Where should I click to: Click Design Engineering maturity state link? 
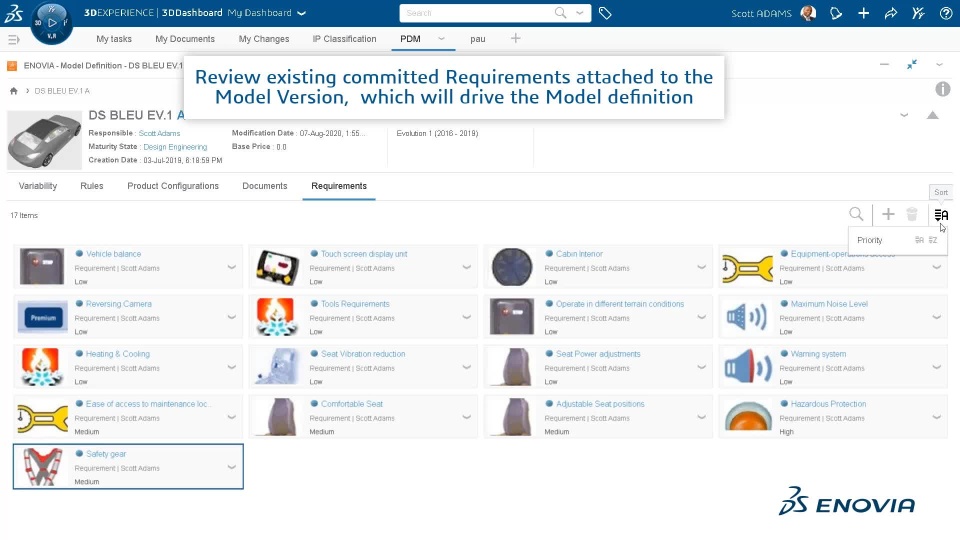(x=175, y=147)
